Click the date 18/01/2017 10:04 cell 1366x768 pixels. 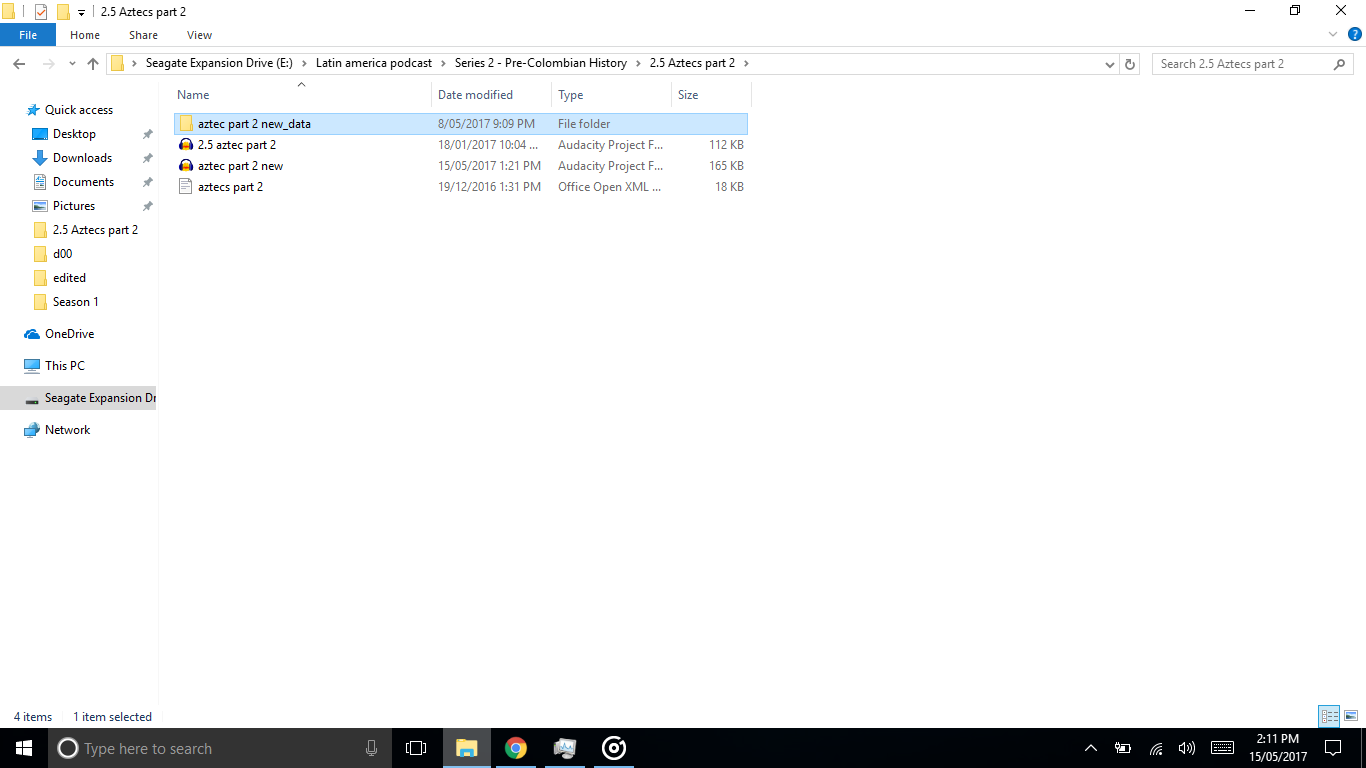click(x=489, y=145)
